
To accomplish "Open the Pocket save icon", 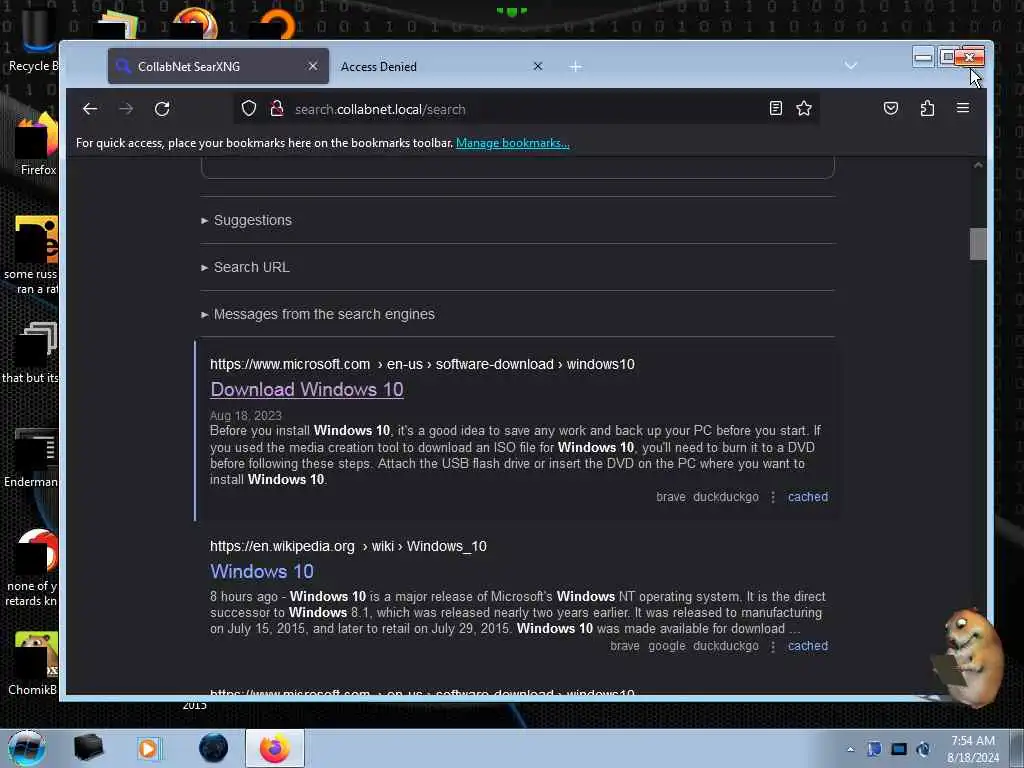I will [x=891, y=108].
